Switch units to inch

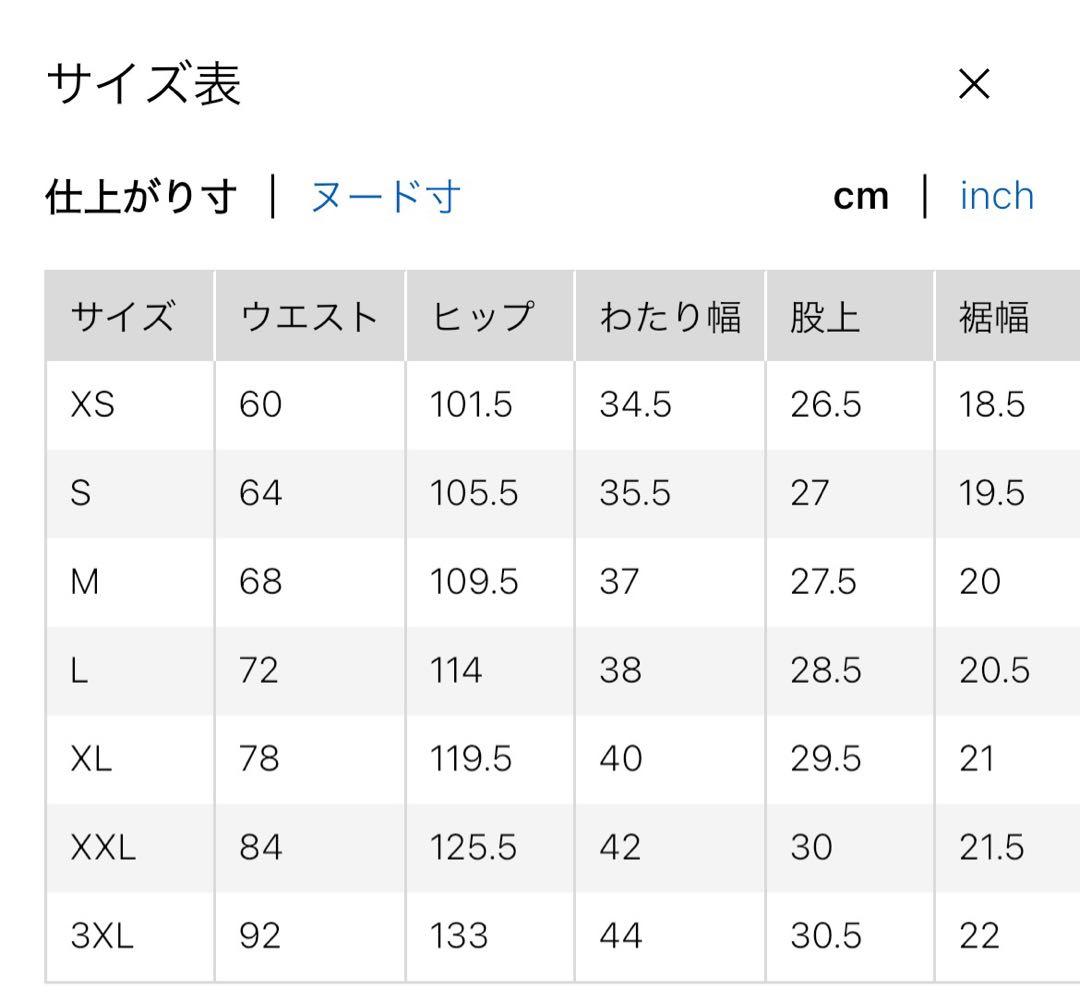(x=996, y=196)
